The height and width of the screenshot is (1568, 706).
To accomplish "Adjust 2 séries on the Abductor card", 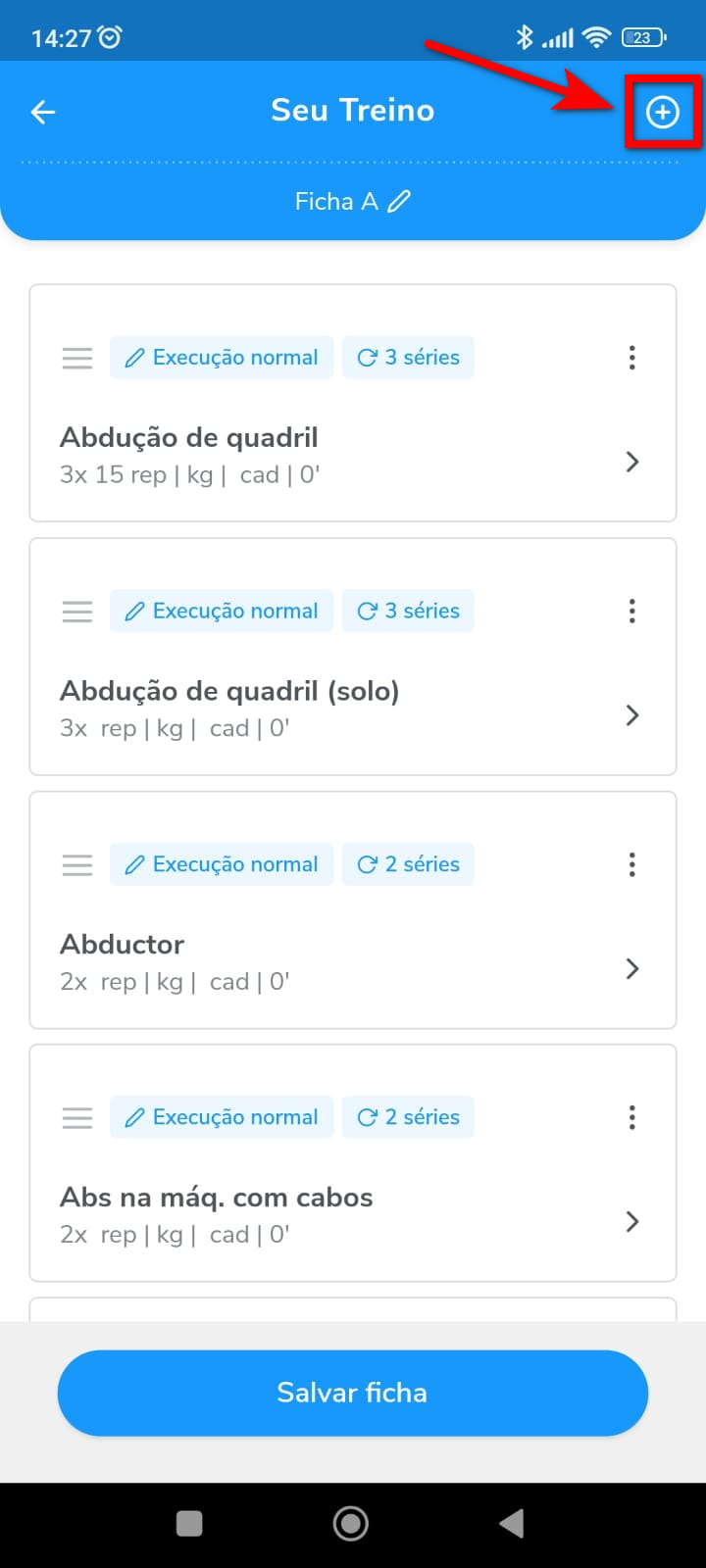I will click(x=408, y=864).
